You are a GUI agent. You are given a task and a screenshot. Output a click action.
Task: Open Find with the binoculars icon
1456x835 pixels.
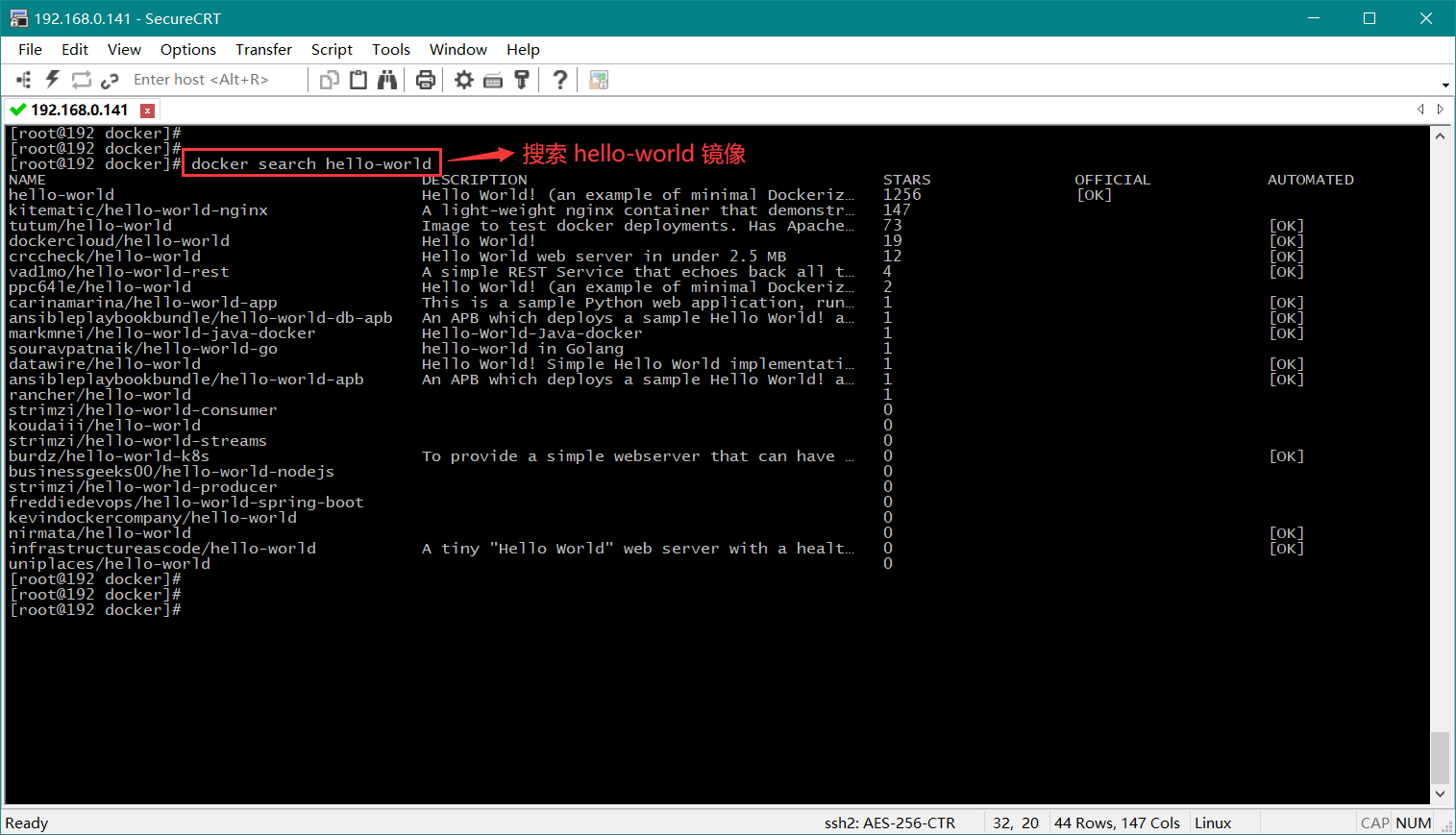pos(387,80)
